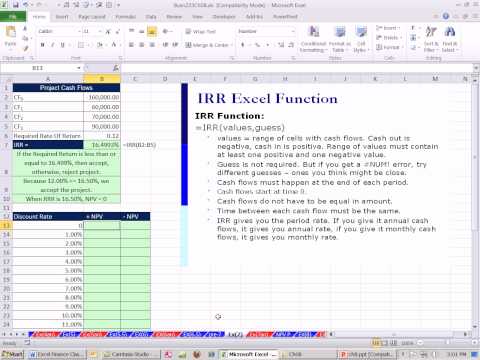Screen dimensions: 480x360
Task: Open the Font name dropdown
Action: [x=79, y=32]
